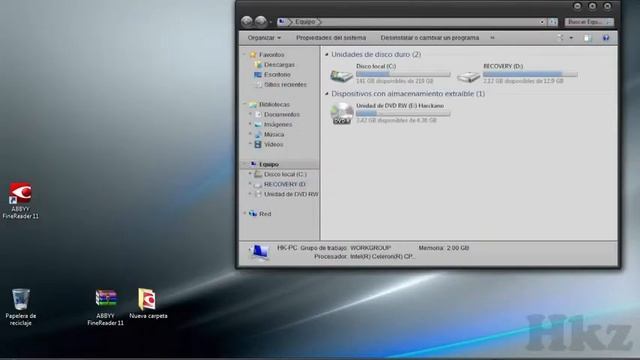This screenshot has width=640, height=360.
Task: Click the Sitios recientes icon in sidebar
Action: [x=258, y=84]
